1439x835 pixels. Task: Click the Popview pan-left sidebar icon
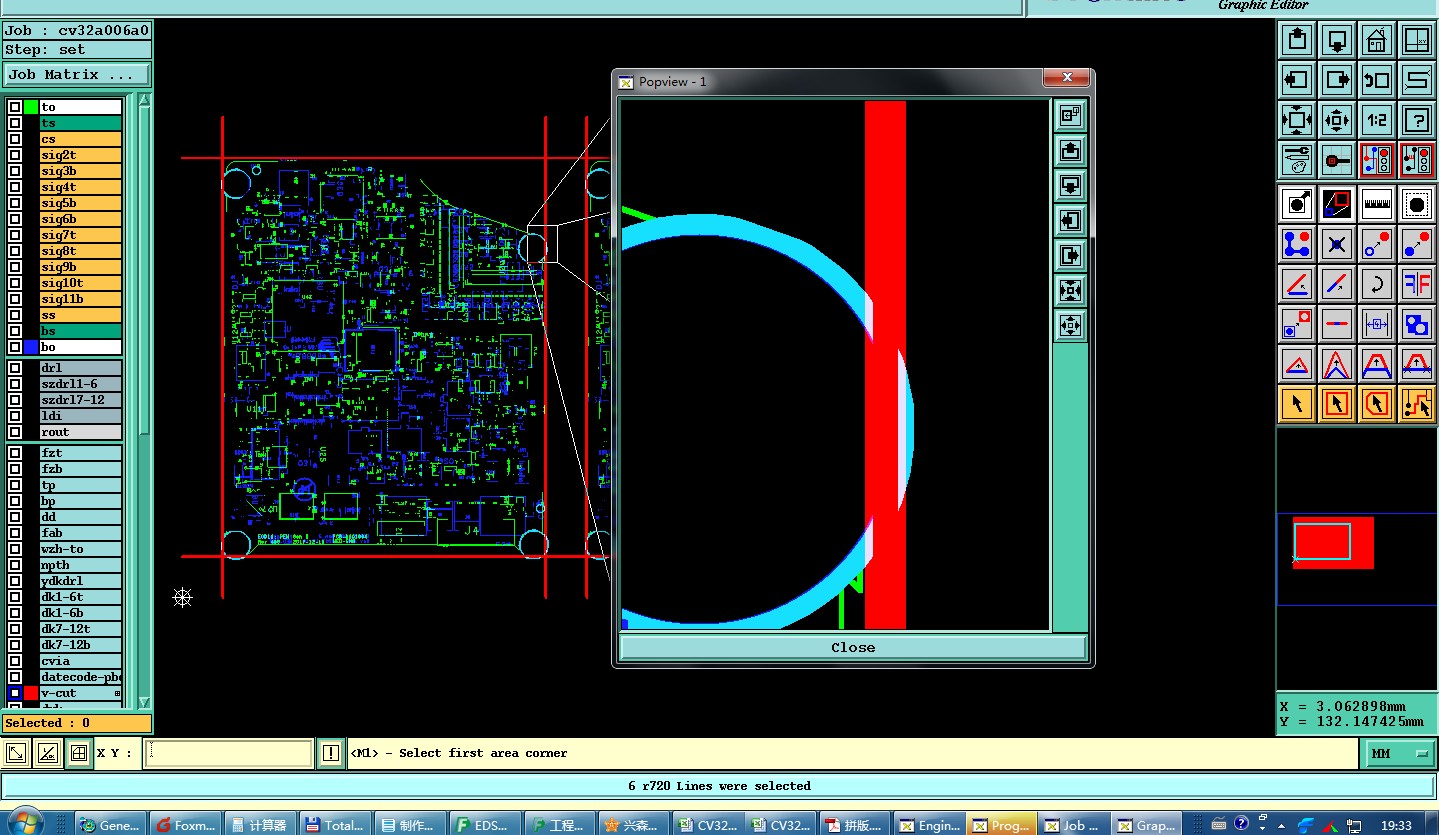pyautogui.click(x=1070, y=220)
